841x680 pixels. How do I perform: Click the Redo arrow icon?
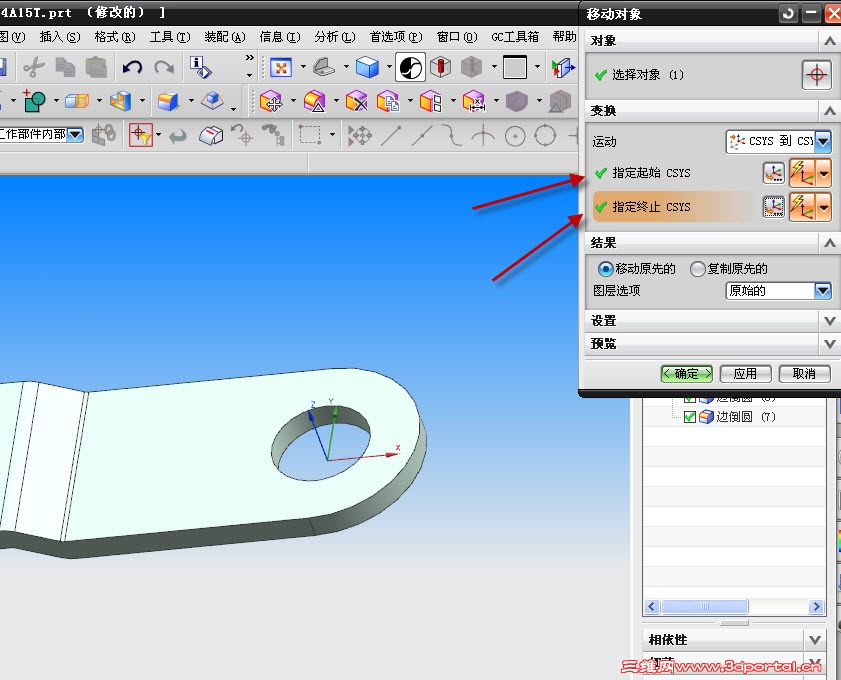click(x=164, y=67)
